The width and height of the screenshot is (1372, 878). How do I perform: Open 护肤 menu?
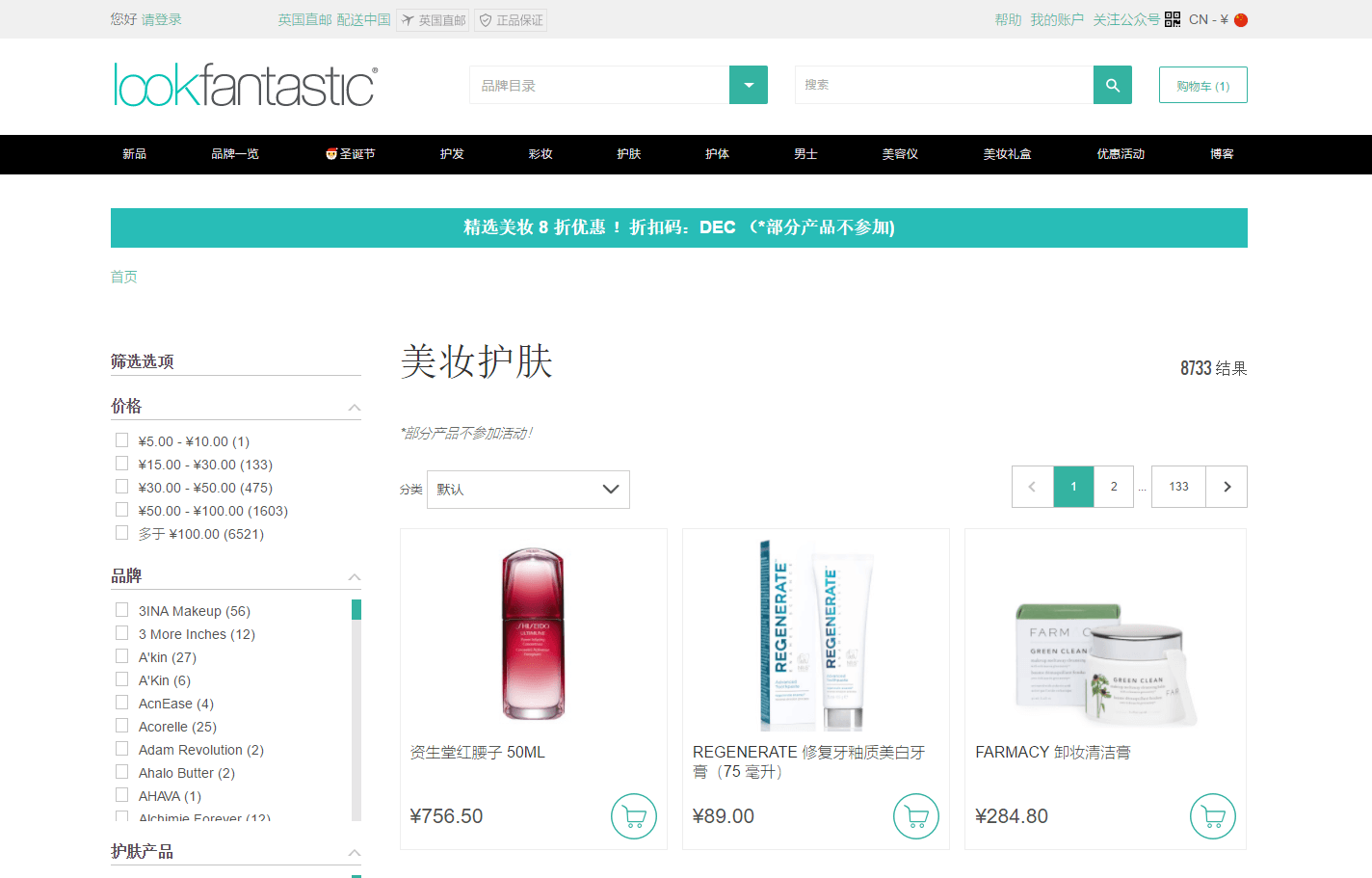pos(629,154)
